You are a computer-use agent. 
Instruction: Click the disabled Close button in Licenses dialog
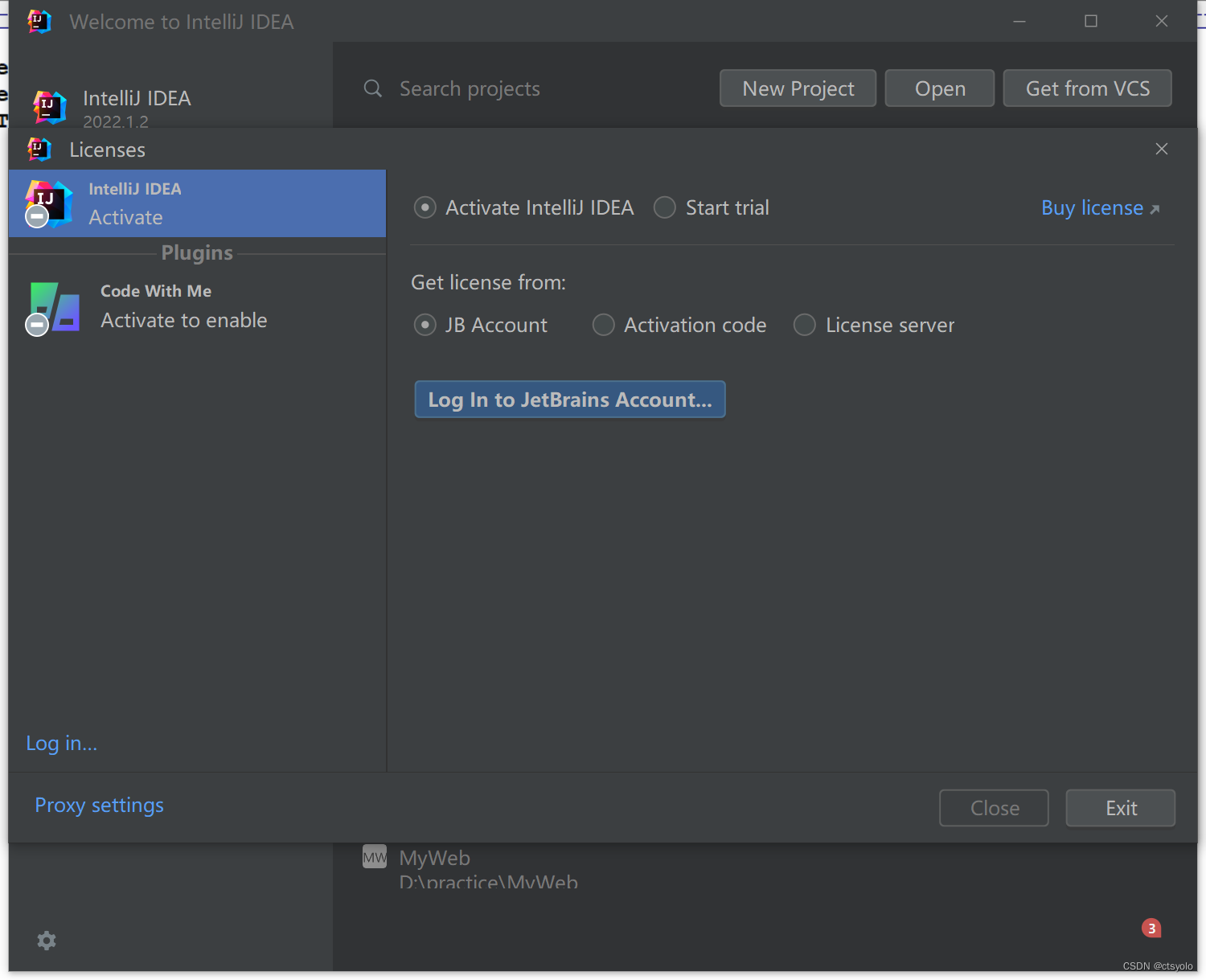(994, 808)
